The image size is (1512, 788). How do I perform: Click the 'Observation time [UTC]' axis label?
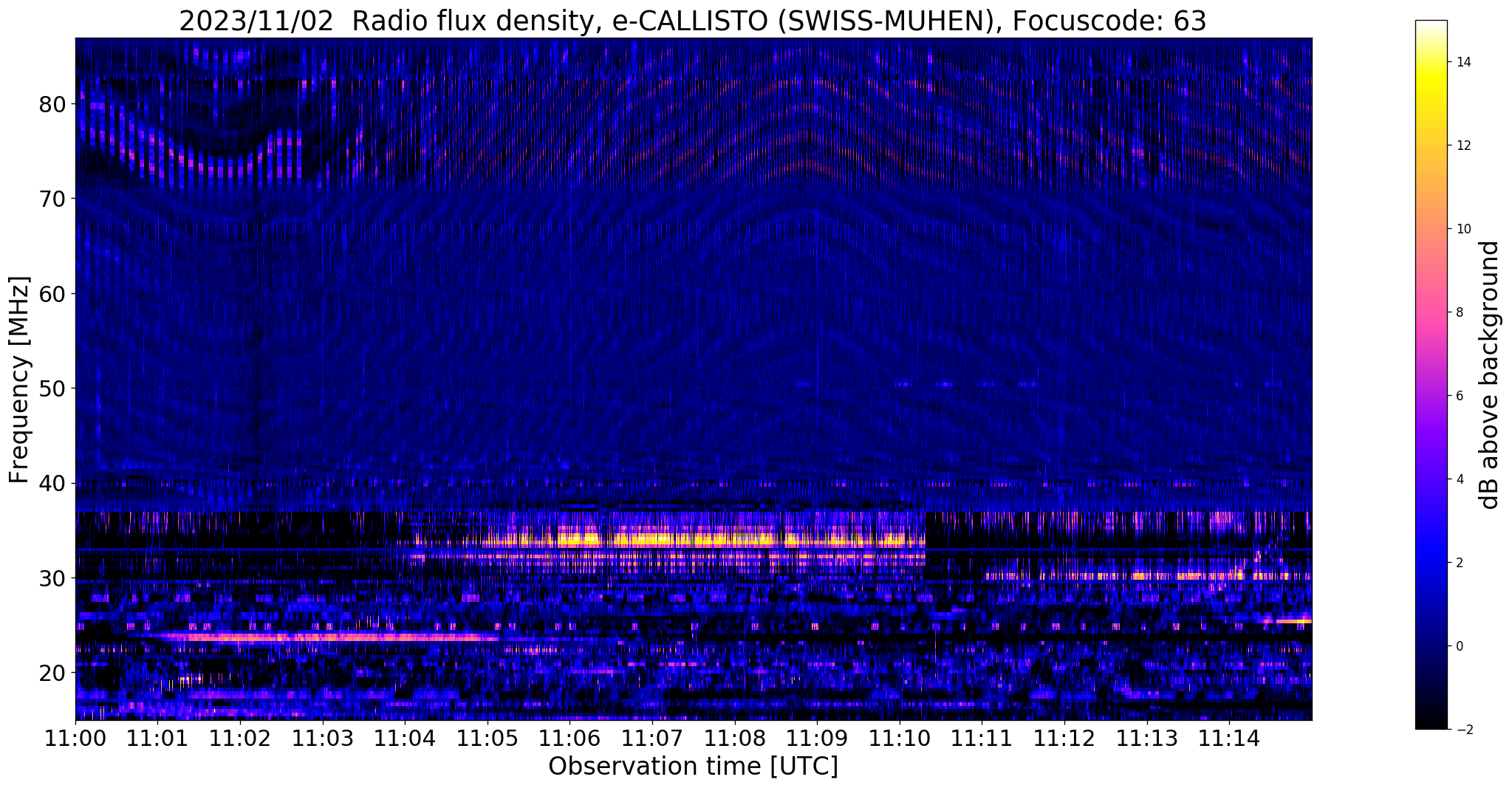click(693, 766)
